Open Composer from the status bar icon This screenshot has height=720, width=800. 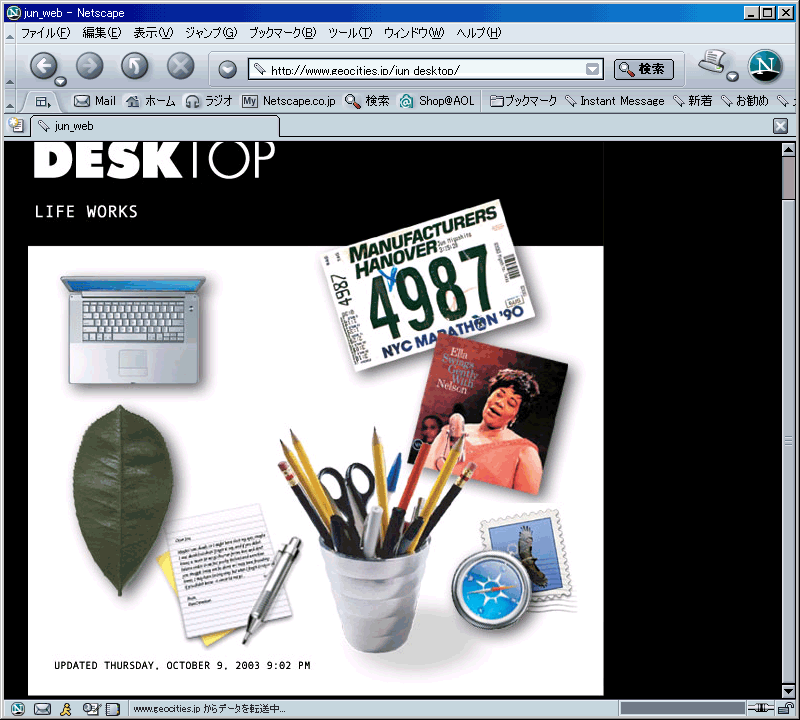(x=91, y=708)
